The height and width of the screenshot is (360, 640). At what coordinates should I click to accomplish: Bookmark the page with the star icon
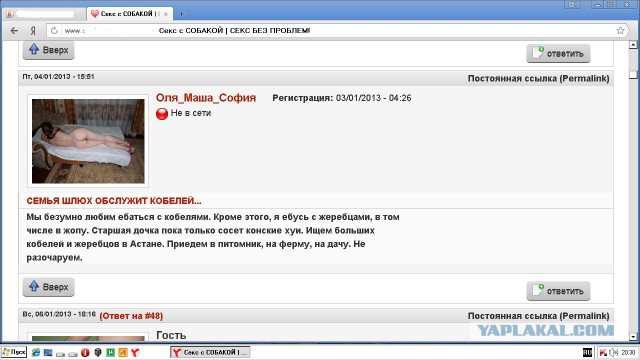620,30
